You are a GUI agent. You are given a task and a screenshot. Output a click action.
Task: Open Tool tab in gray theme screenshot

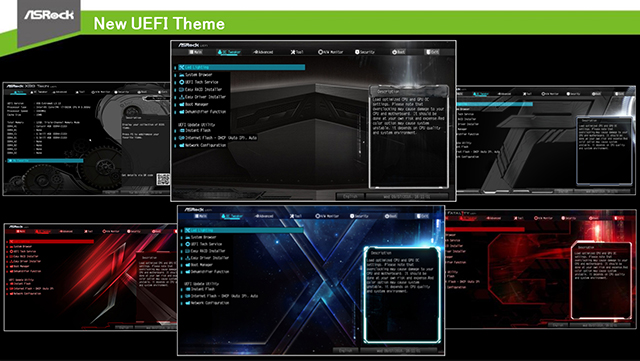click(297, 52)
